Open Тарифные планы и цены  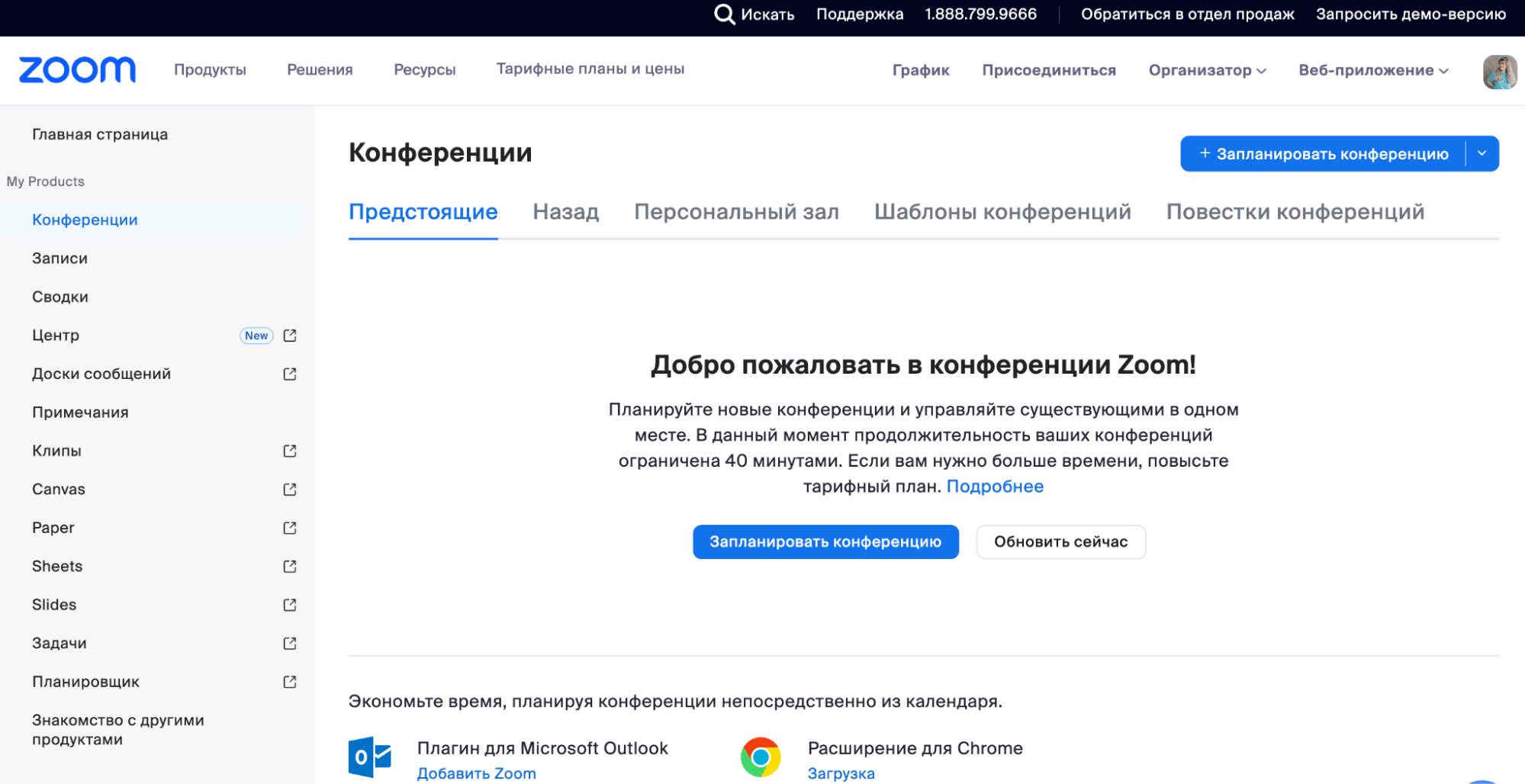click(590, 69)
